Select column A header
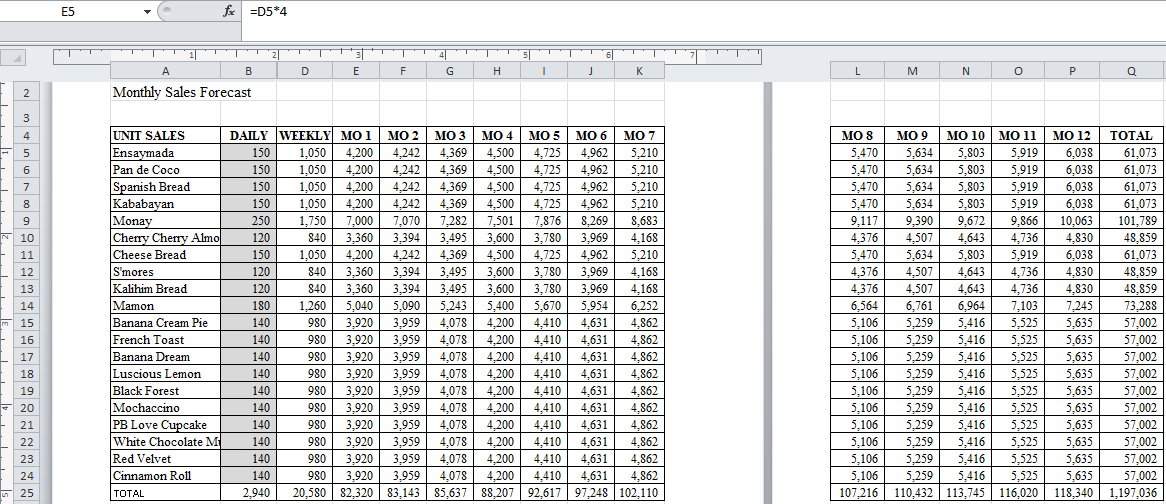1166x504 pixels. (x=165, y=71)
